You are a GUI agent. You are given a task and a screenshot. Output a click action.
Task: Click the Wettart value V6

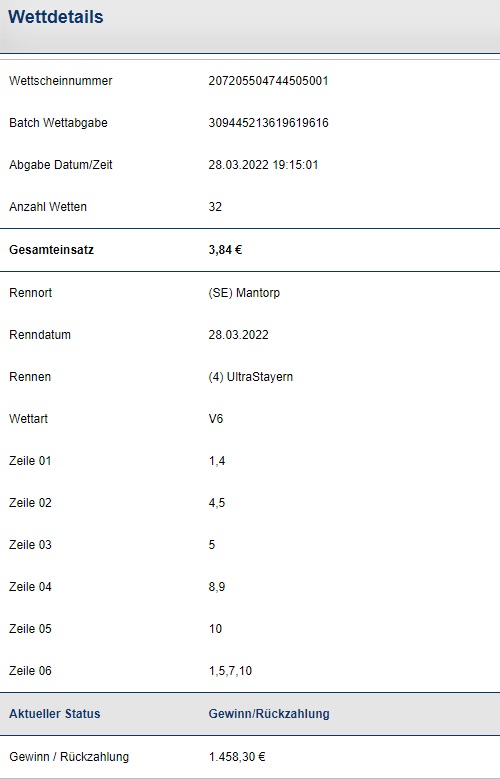pyautogui.click(x=216, y=419)
